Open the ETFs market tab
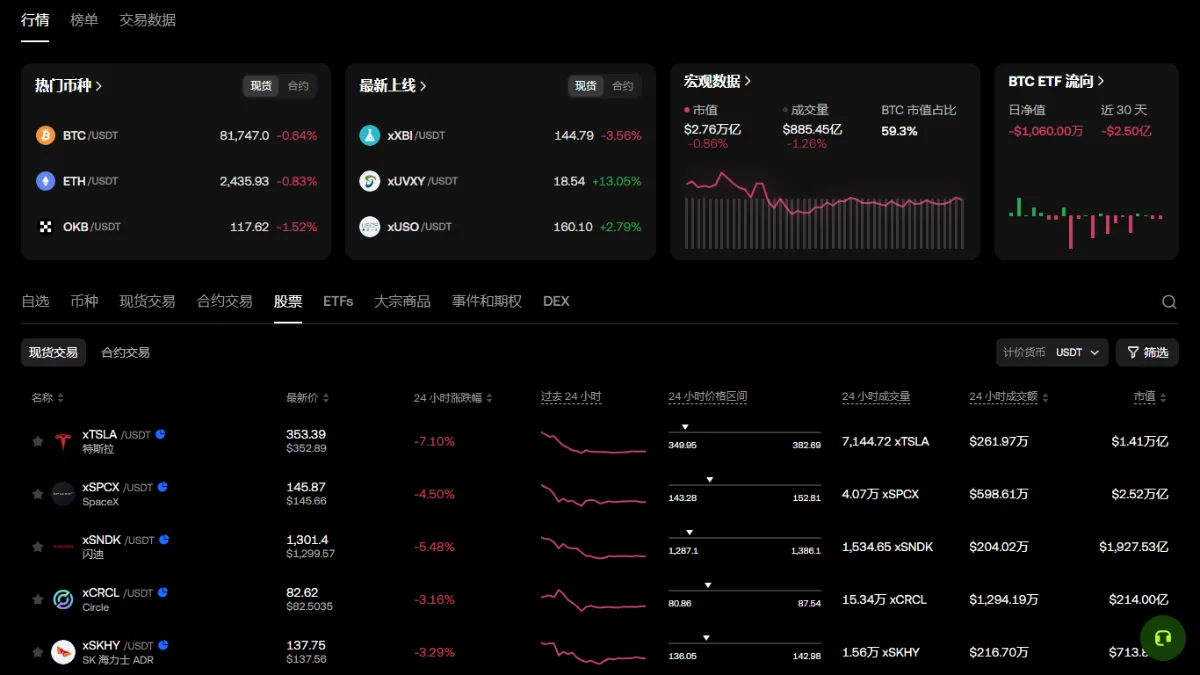Viewport: 1200px width, 675px height. [338, 301]
